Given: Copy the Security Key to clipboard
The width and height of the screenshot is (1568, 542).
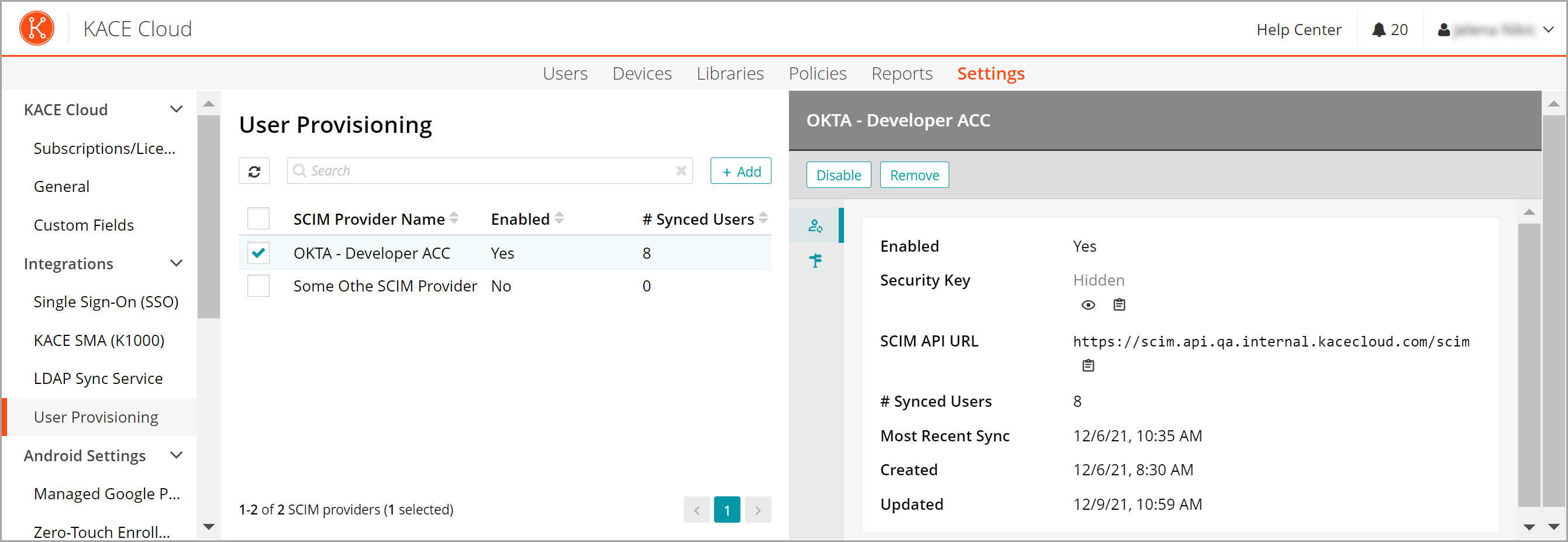Looking at the screenshot, I should click(x=1119, y=305).
